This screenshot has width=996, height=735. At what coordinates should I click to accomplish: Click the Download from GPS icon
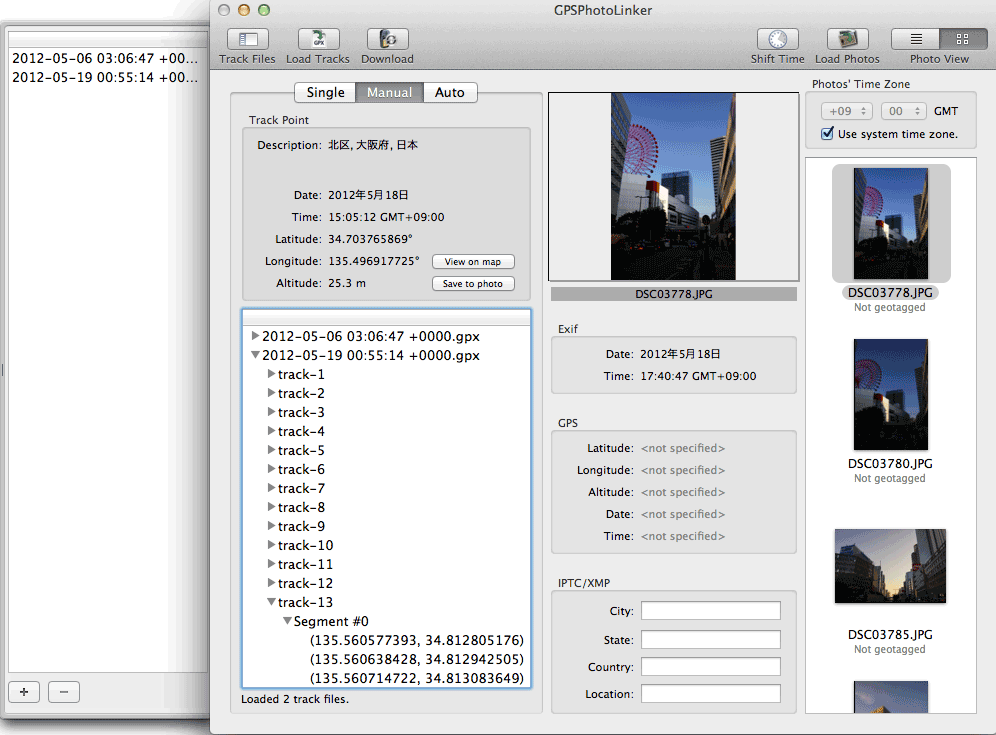tap(387, 40)
